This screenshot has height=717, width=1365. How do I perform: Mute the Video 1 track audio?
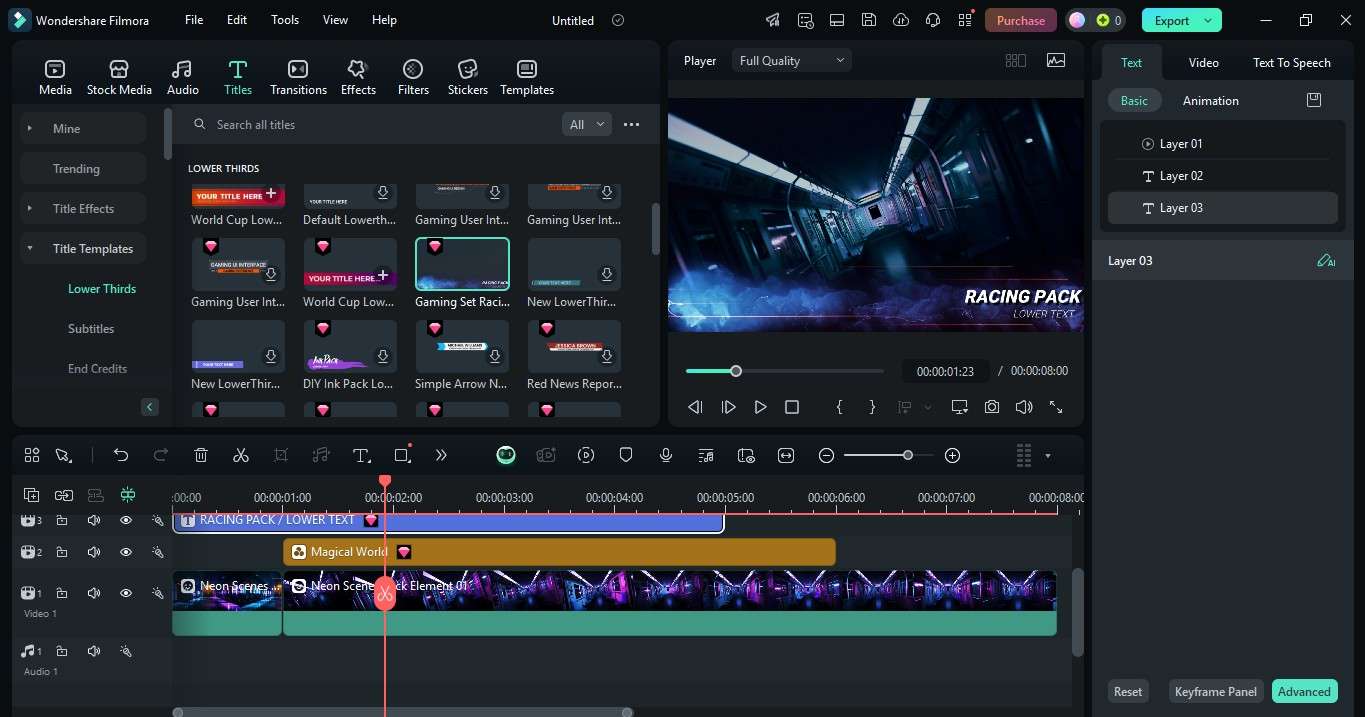pyautogui.click(x=94, y=593)
